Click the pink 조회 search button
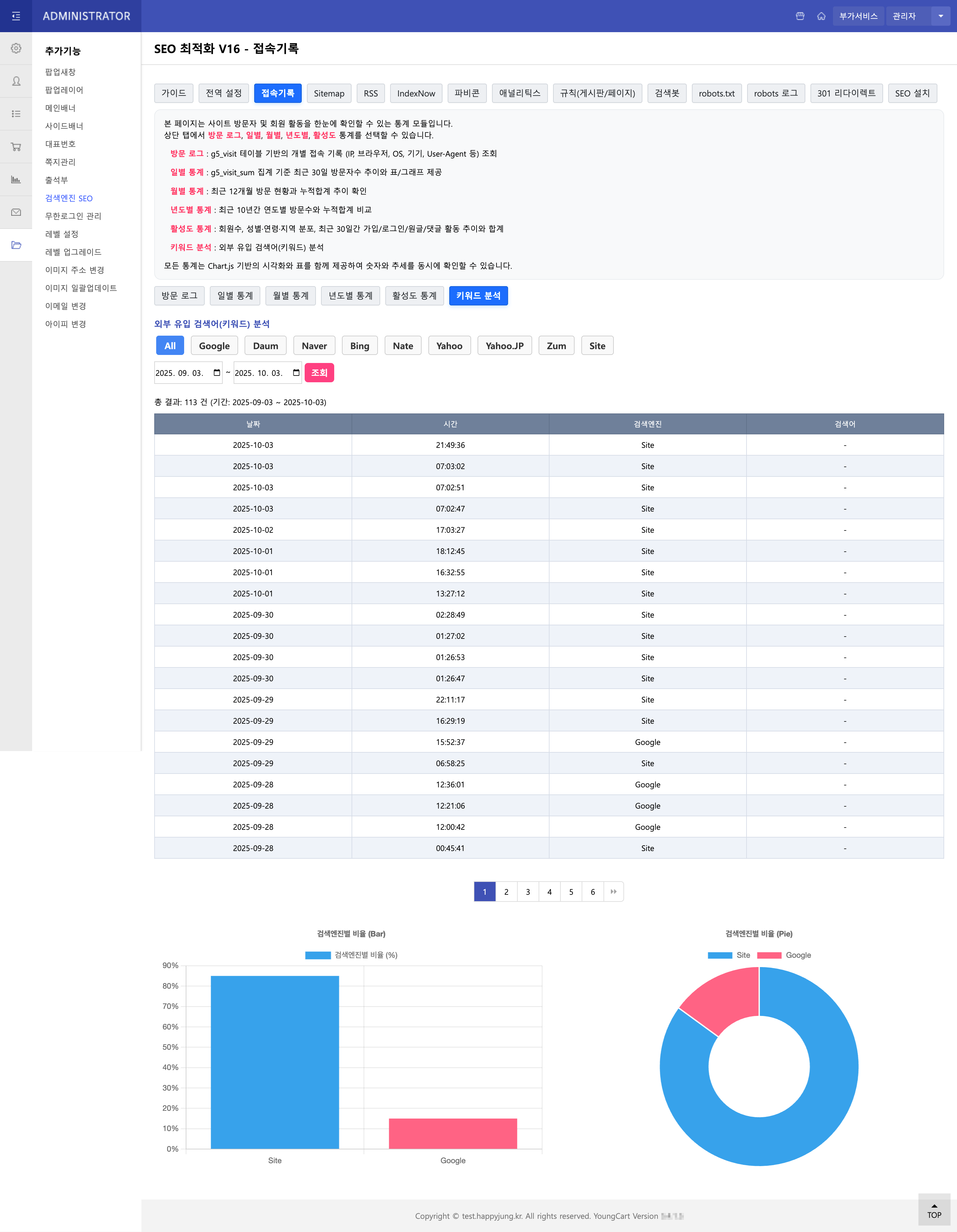Viewport: 957px width, 1232px height. pos(319,372)
